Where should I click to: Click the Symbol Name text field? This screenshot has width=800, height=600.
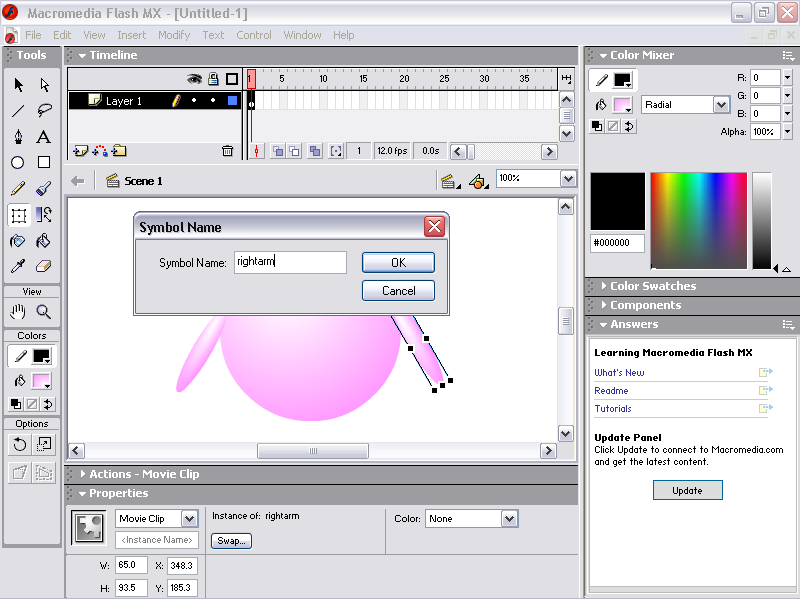pyautogui.click(x=290, y=263)
